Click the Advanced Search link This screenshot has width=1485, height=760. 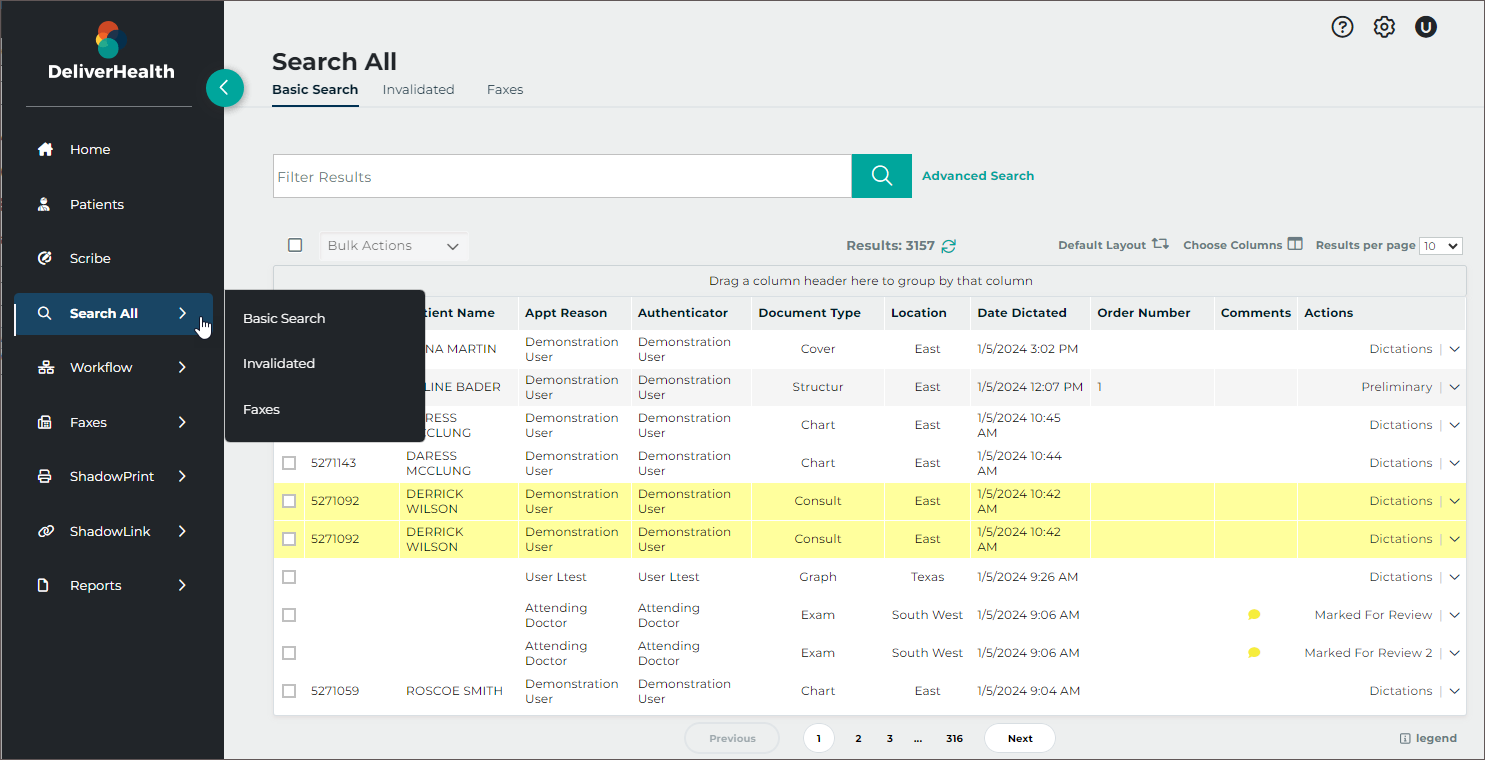[978, 176]
